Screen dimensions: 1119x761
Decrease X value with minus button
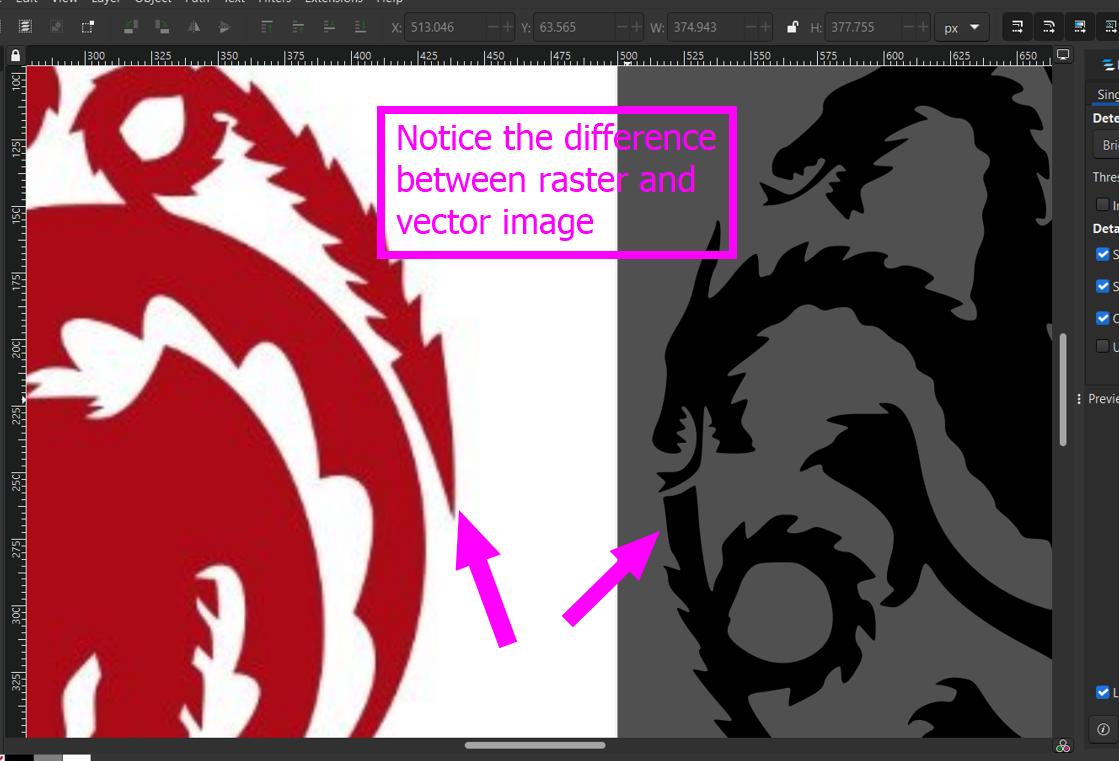(x=492, y=27)
